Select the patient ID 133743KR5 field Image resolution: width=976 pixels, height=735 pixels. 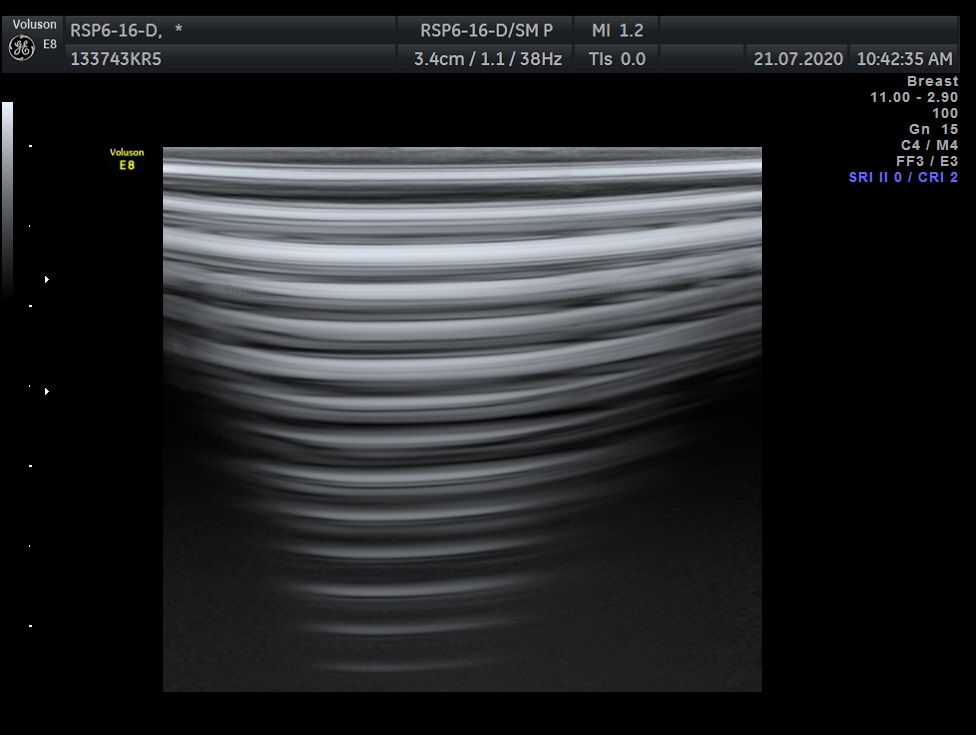coord(116,59)
